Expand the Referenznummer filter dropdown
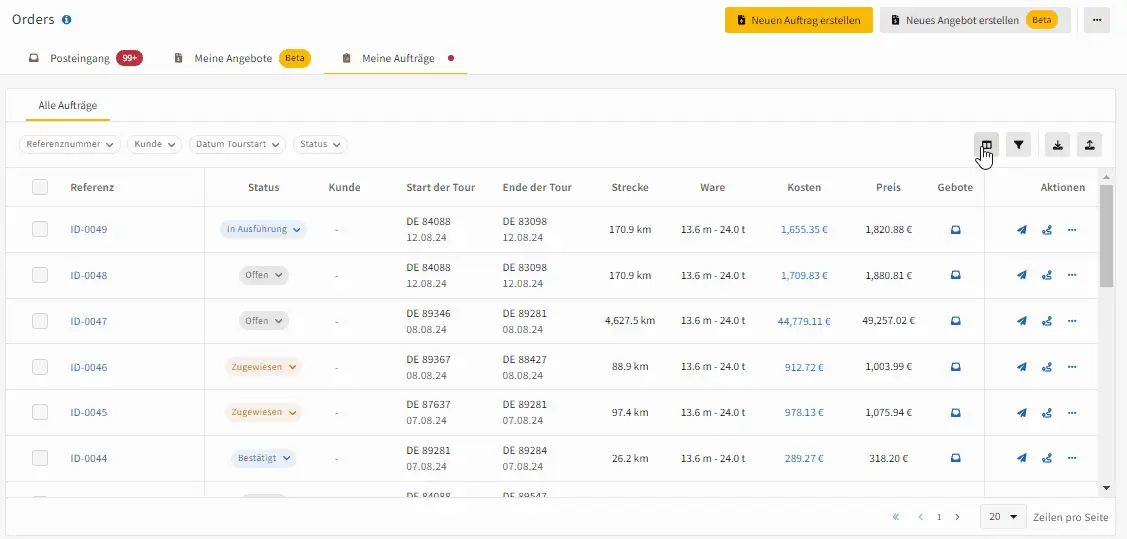This screenshot has height=539, width=1127. tap(70, 144)
